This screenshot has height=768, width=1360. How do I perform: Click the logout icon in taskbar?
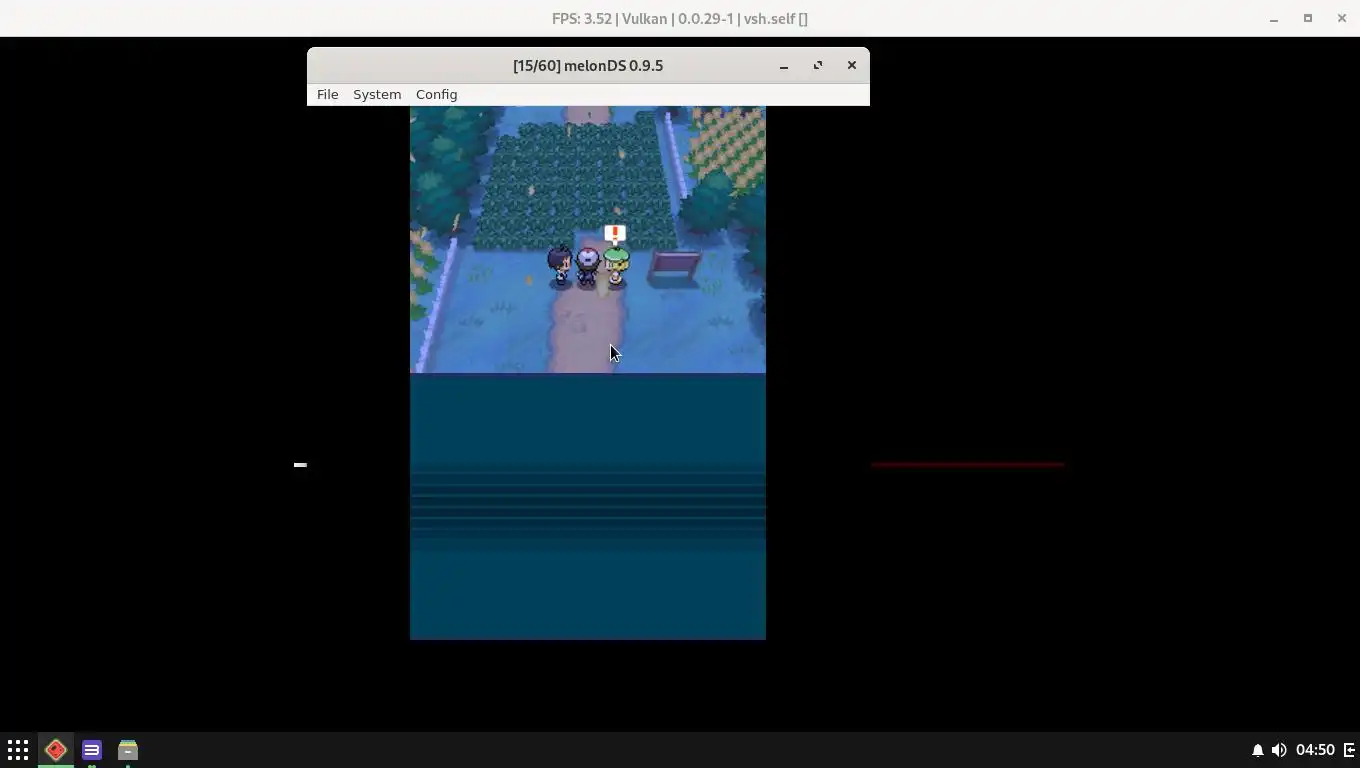1349,750
